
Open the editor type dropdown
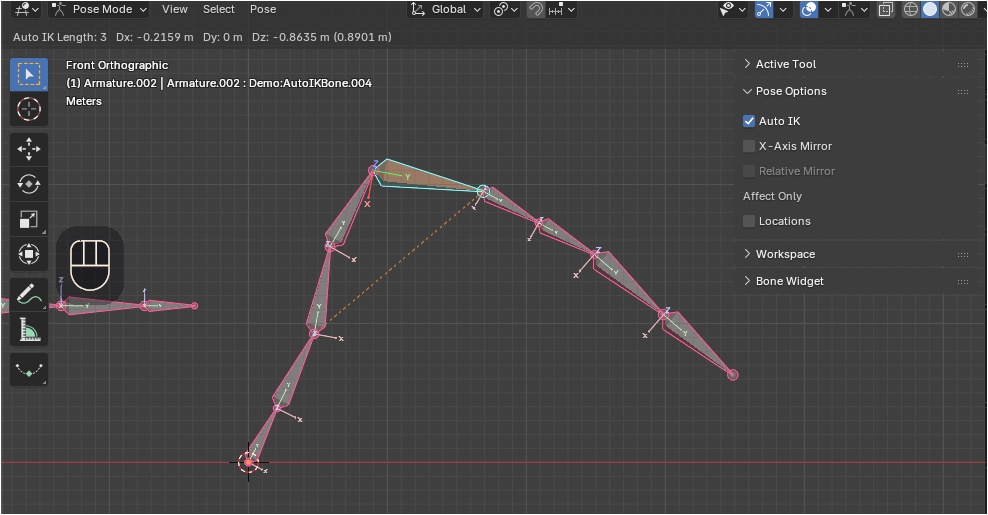pos(26,9)
